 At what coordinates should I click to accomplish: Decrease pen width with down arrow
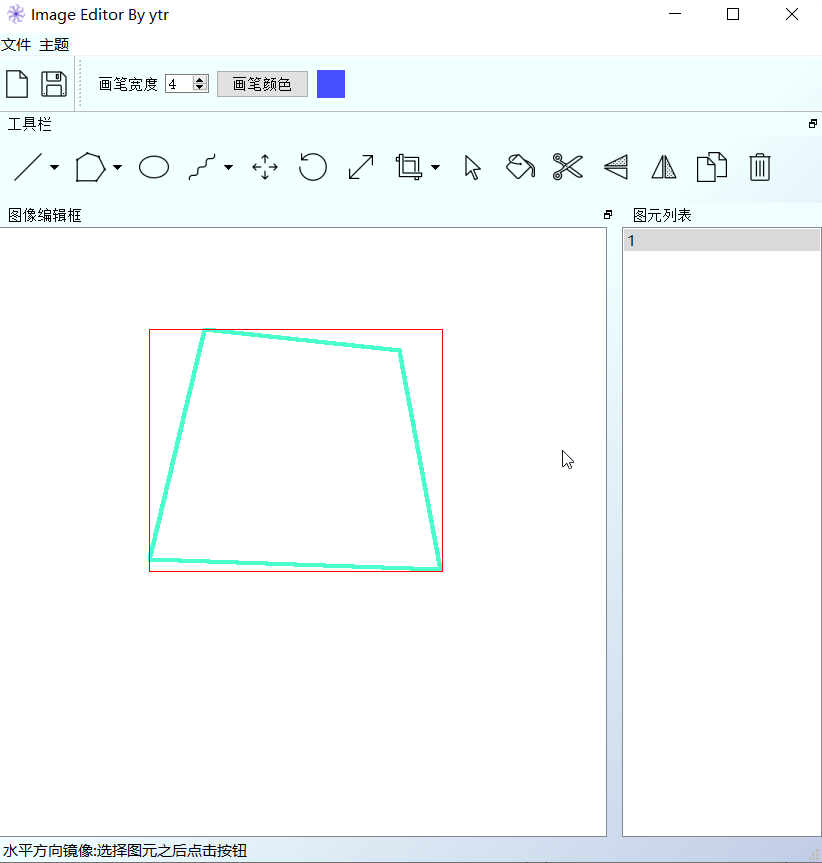[200, 88]
